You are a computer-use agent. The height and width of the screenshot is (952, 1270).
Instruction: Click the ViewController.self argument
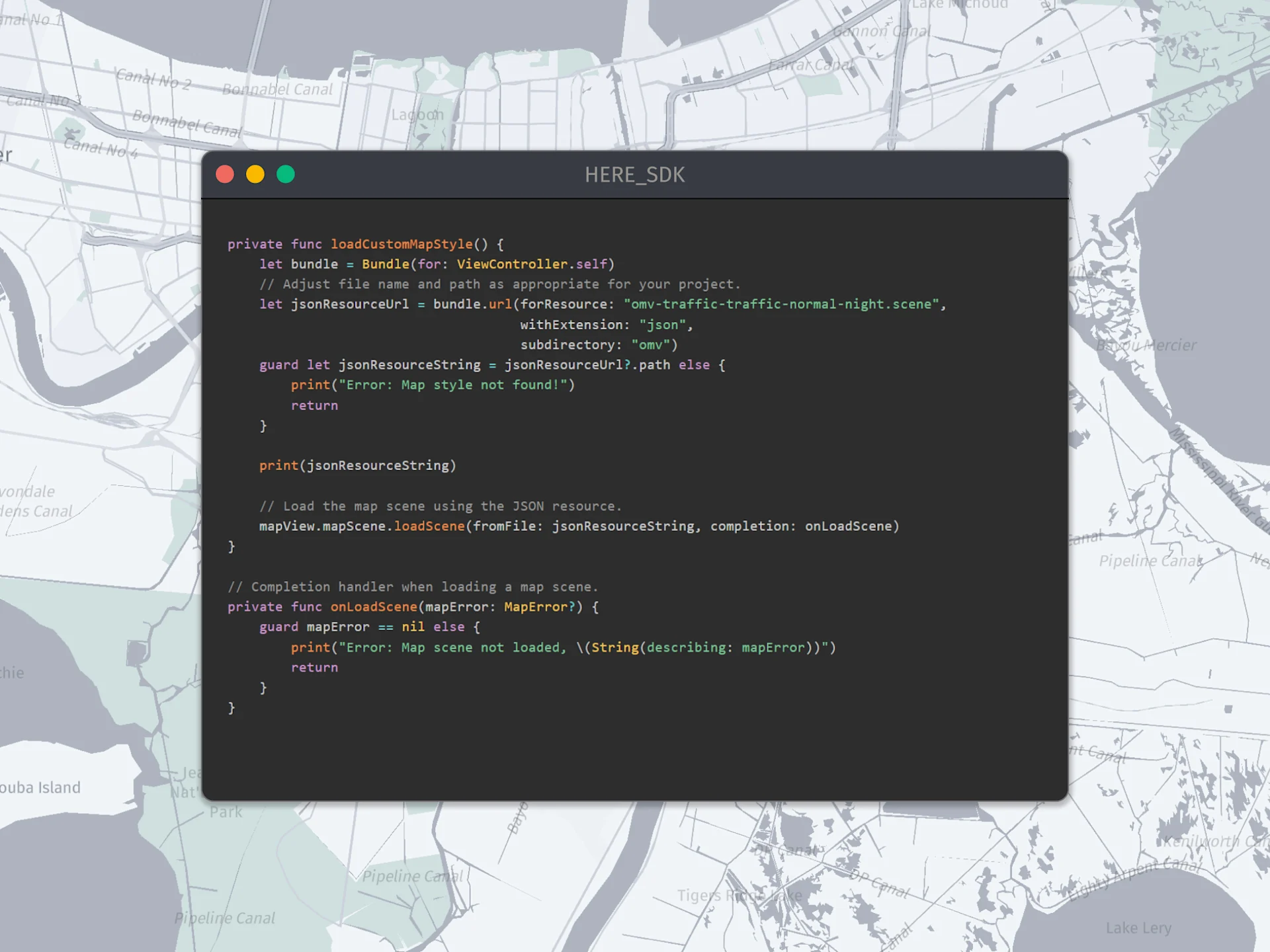(x=531, y=264)
